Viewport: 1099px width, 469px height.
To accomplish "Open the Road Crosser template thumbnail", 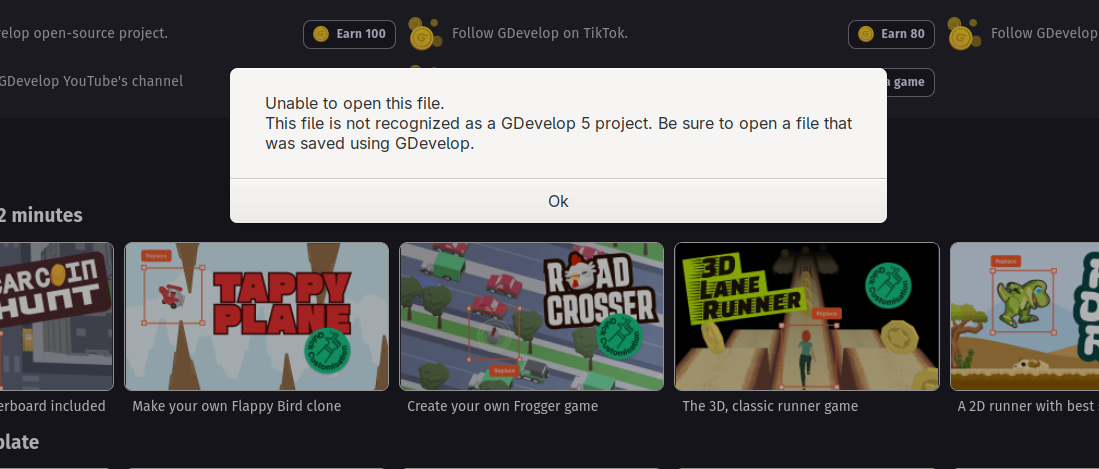I will point(531,316).
